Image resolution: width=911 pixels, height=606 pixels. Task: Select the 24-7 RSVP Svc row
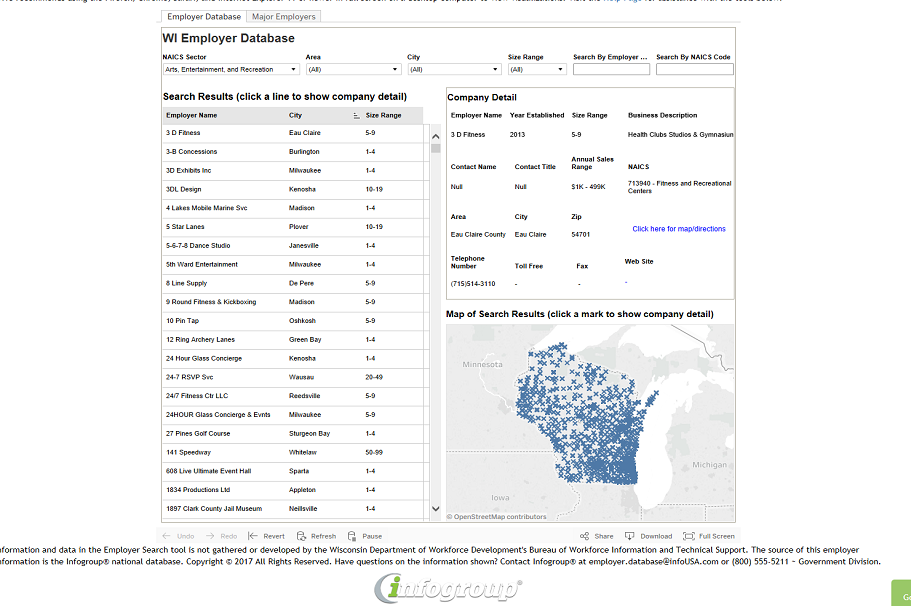pyautogui.click(x=293, y=377)
